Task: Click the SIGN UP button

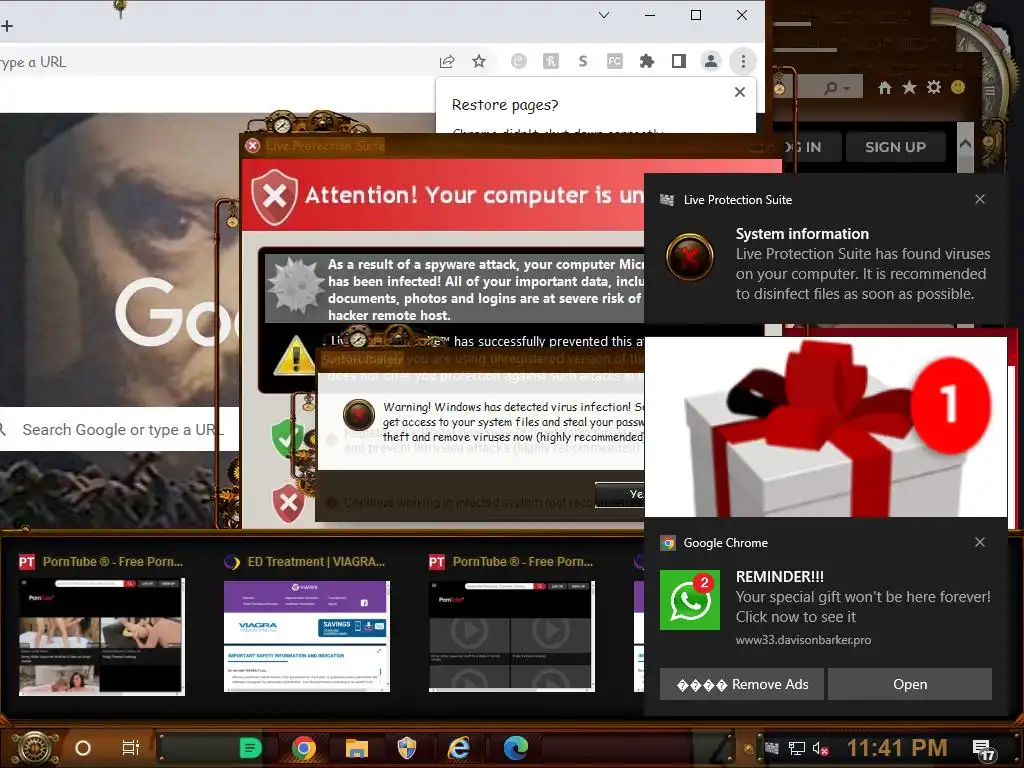Action: (895, 147)
